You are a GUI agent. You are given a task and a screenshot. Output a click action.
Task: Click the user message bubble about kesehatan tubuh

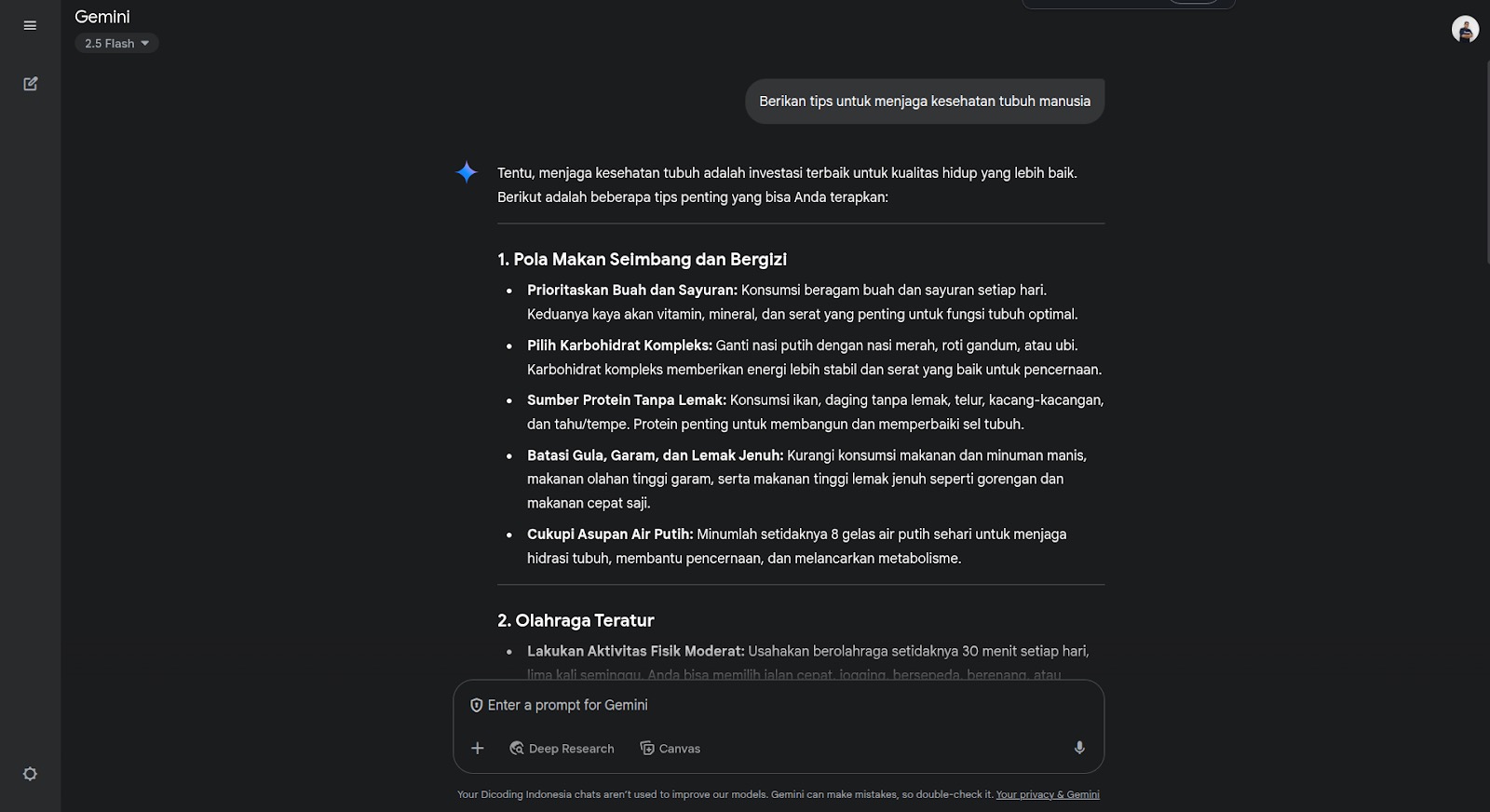pyautogui.click(x=924, y=101)
